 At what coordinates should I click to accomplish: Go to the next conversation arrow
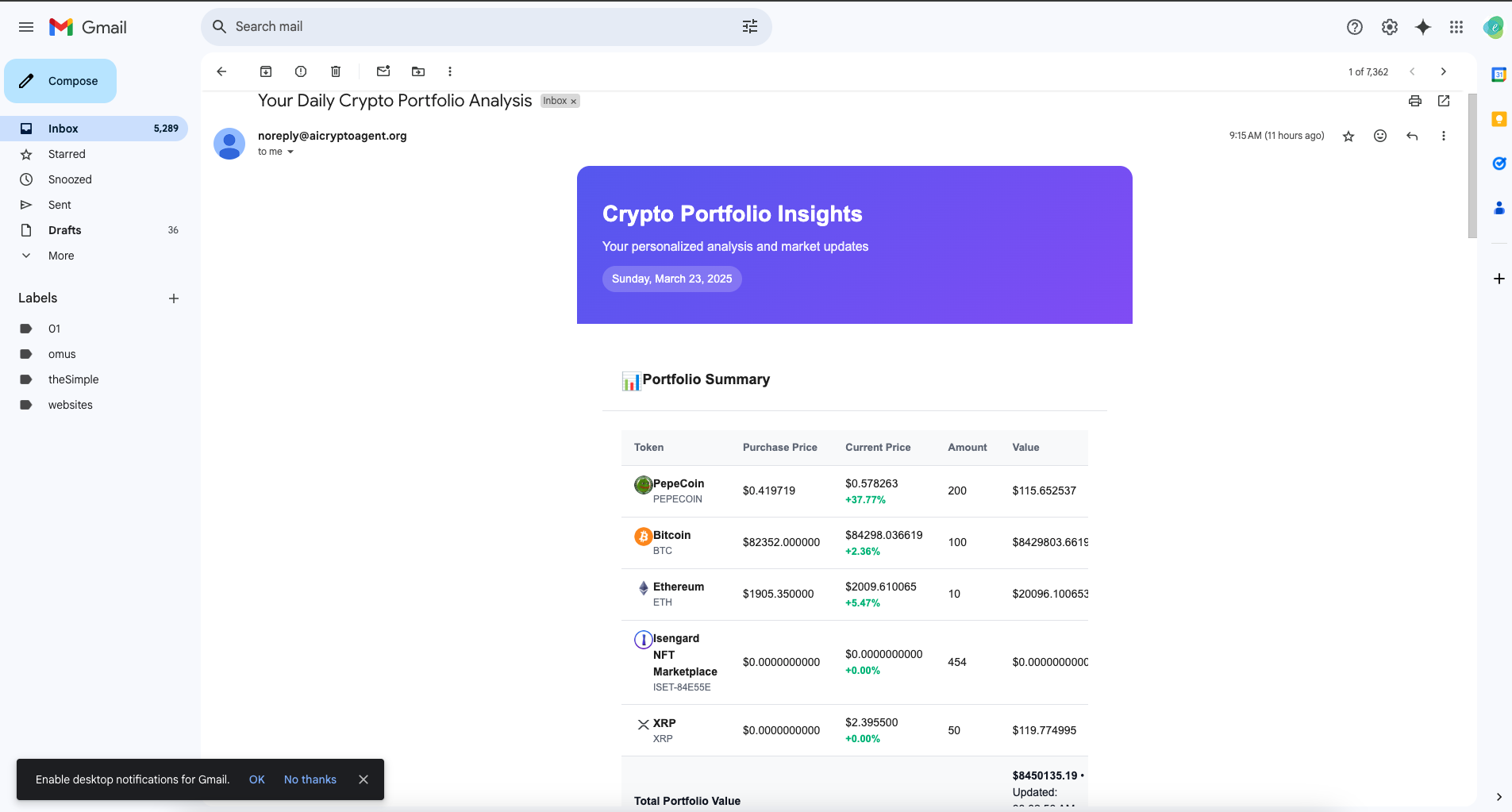(1444, 71)
